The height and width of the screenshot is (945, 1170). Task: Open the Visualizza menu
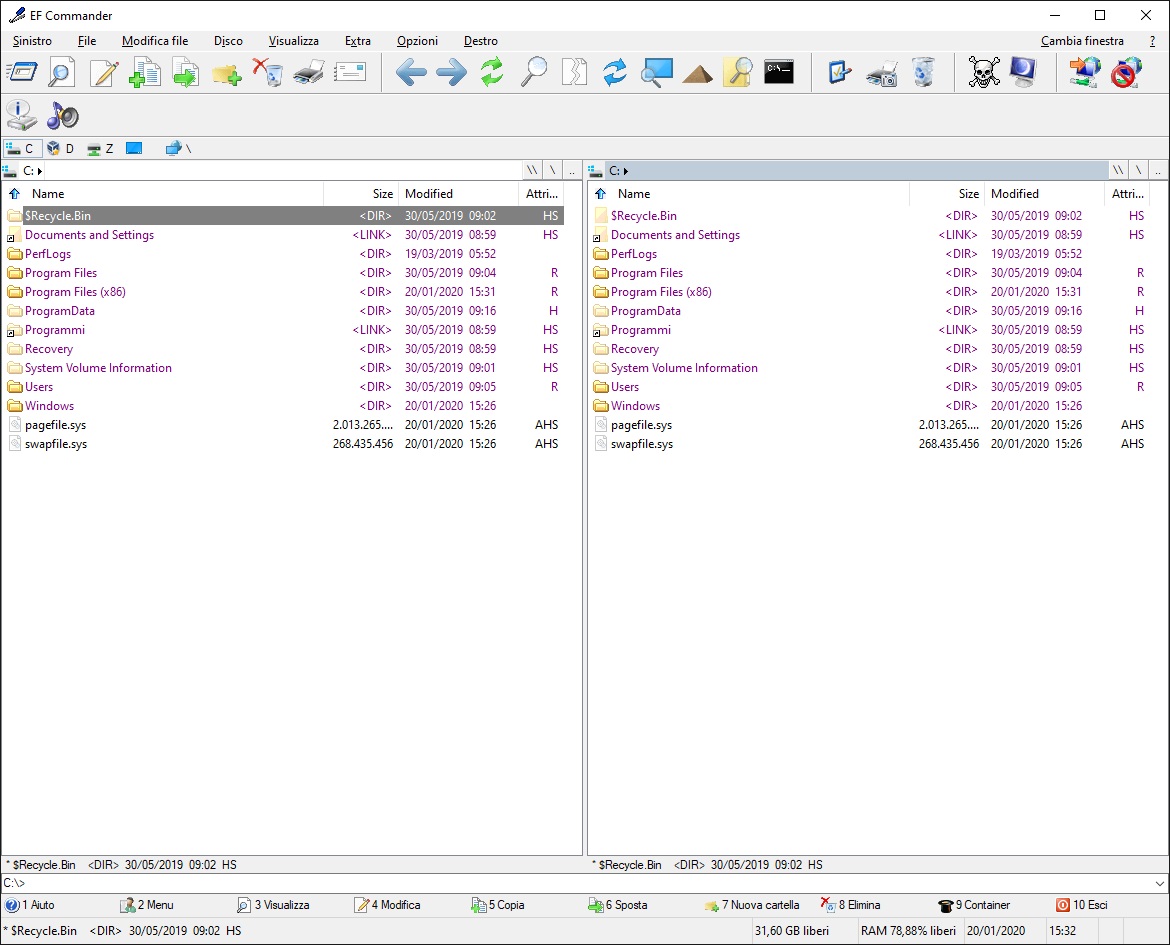(293, 41)
